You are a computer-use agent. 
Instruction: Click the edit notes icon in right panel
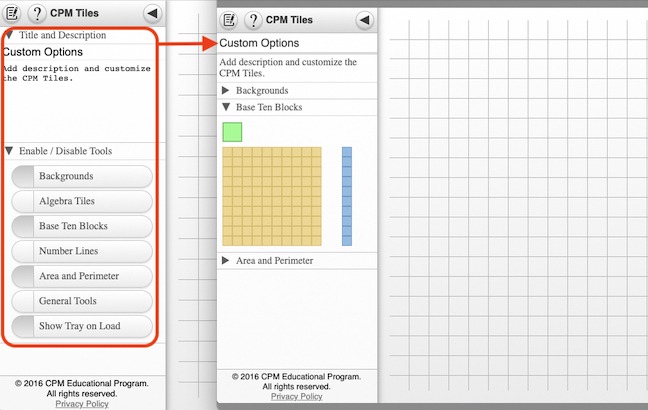coord(229,20)
